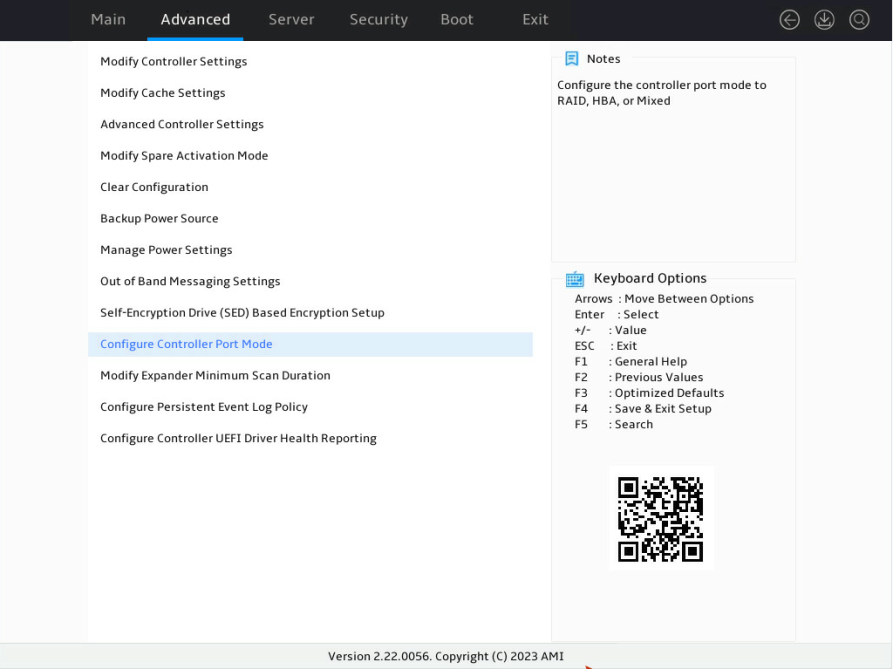Open Configure Persistent Event Log Policy

point(310,407)
